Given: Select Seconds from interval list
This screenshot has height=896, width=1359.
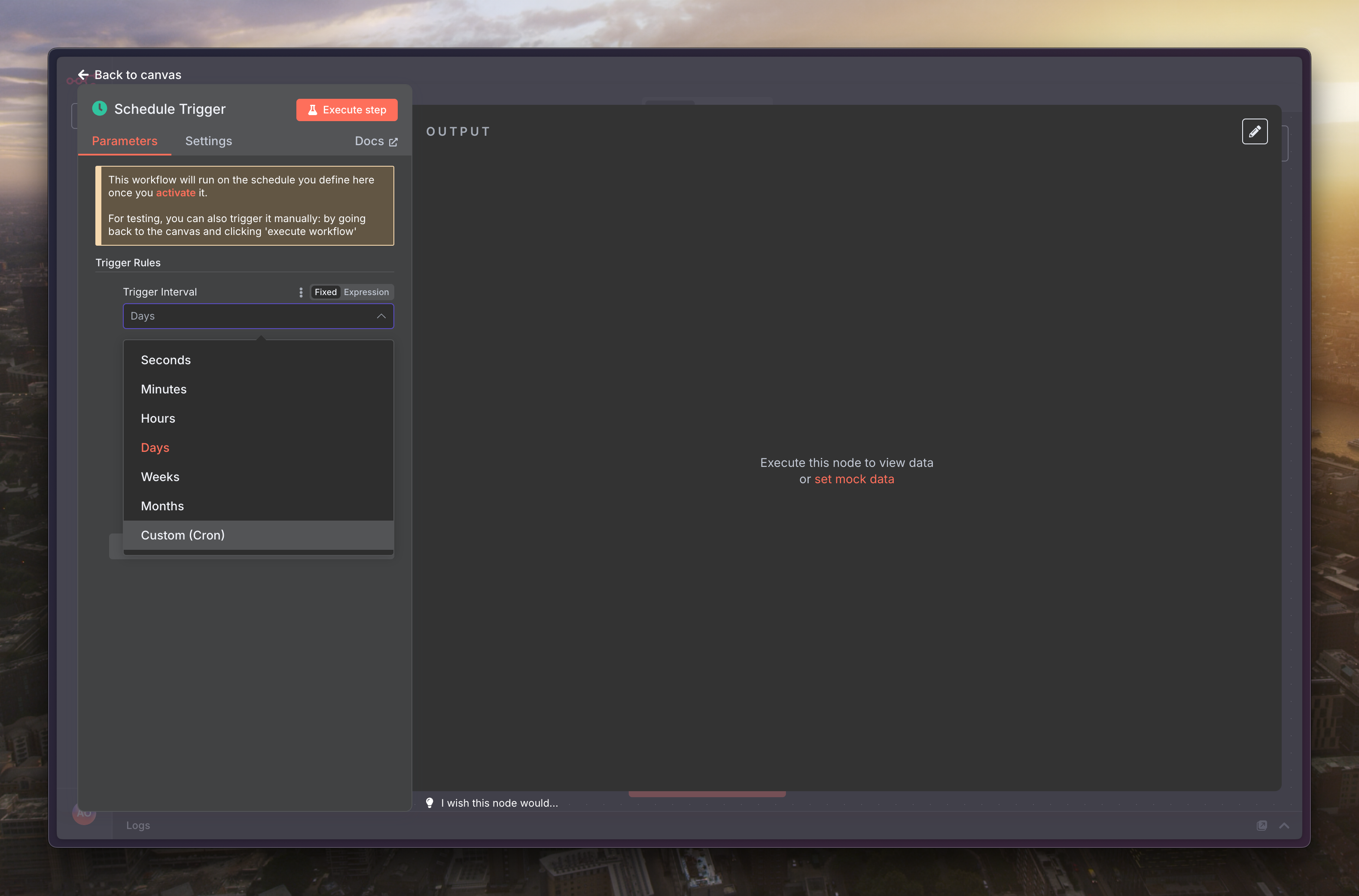Looking at the screenshot, I should click(x=166, y=360).
